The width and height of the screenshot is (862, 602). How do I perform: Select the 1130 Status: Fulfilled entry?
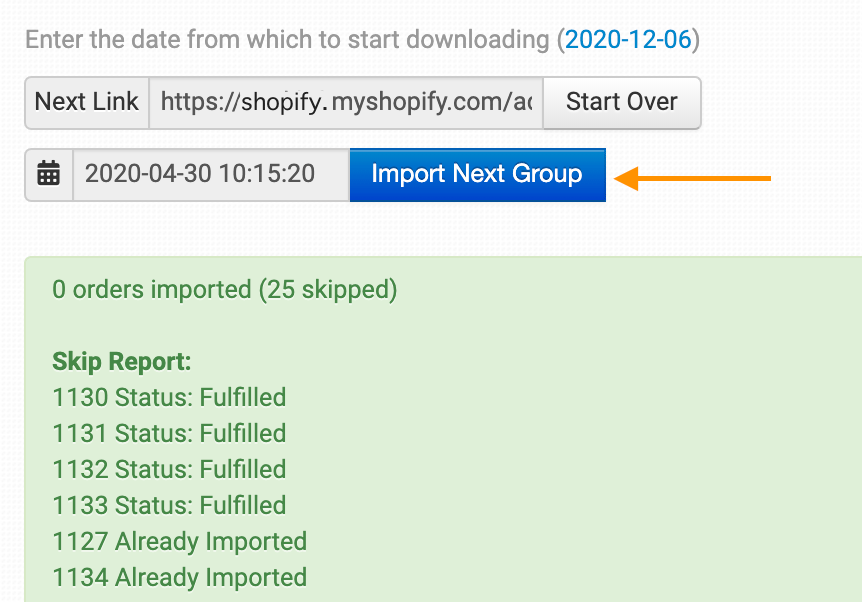(x=169, y=397)
